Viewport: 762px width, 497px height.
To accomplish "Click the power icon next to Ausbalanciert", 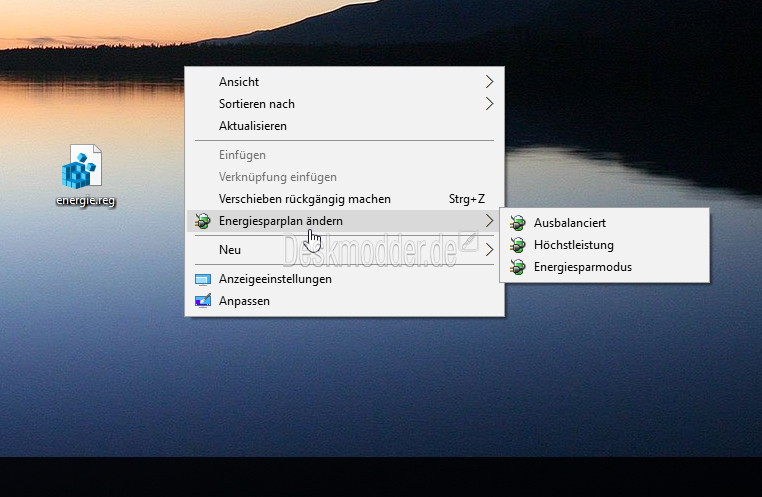I will [518, 223].
